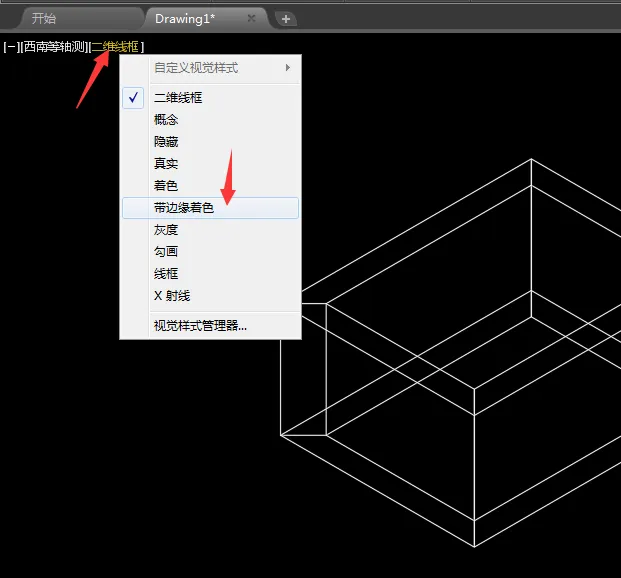
Task: Close the Drawing1 tab
Action: [251, 18]
